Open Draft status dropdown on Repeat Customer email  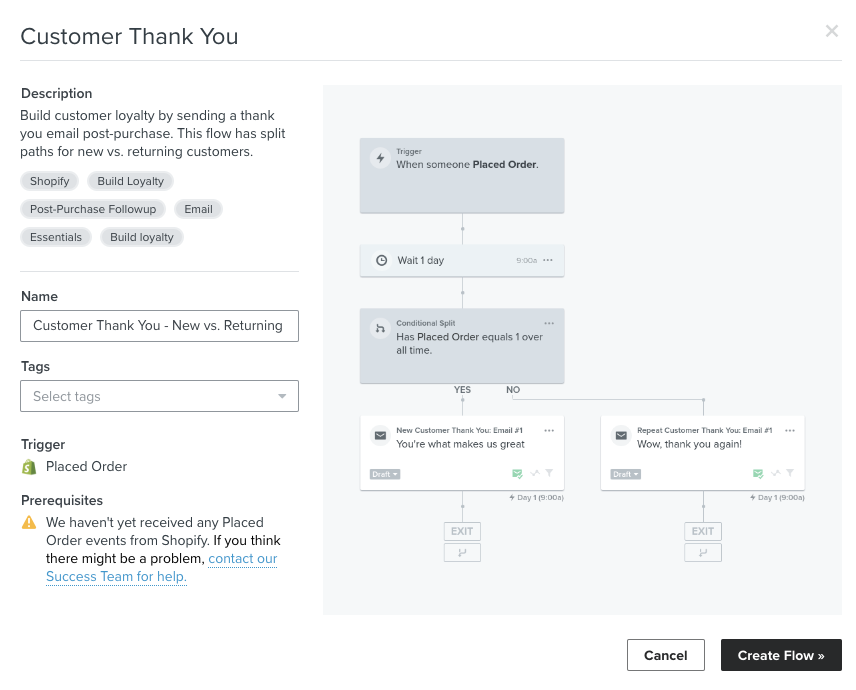pyautogui.click(x=626, y=474)
